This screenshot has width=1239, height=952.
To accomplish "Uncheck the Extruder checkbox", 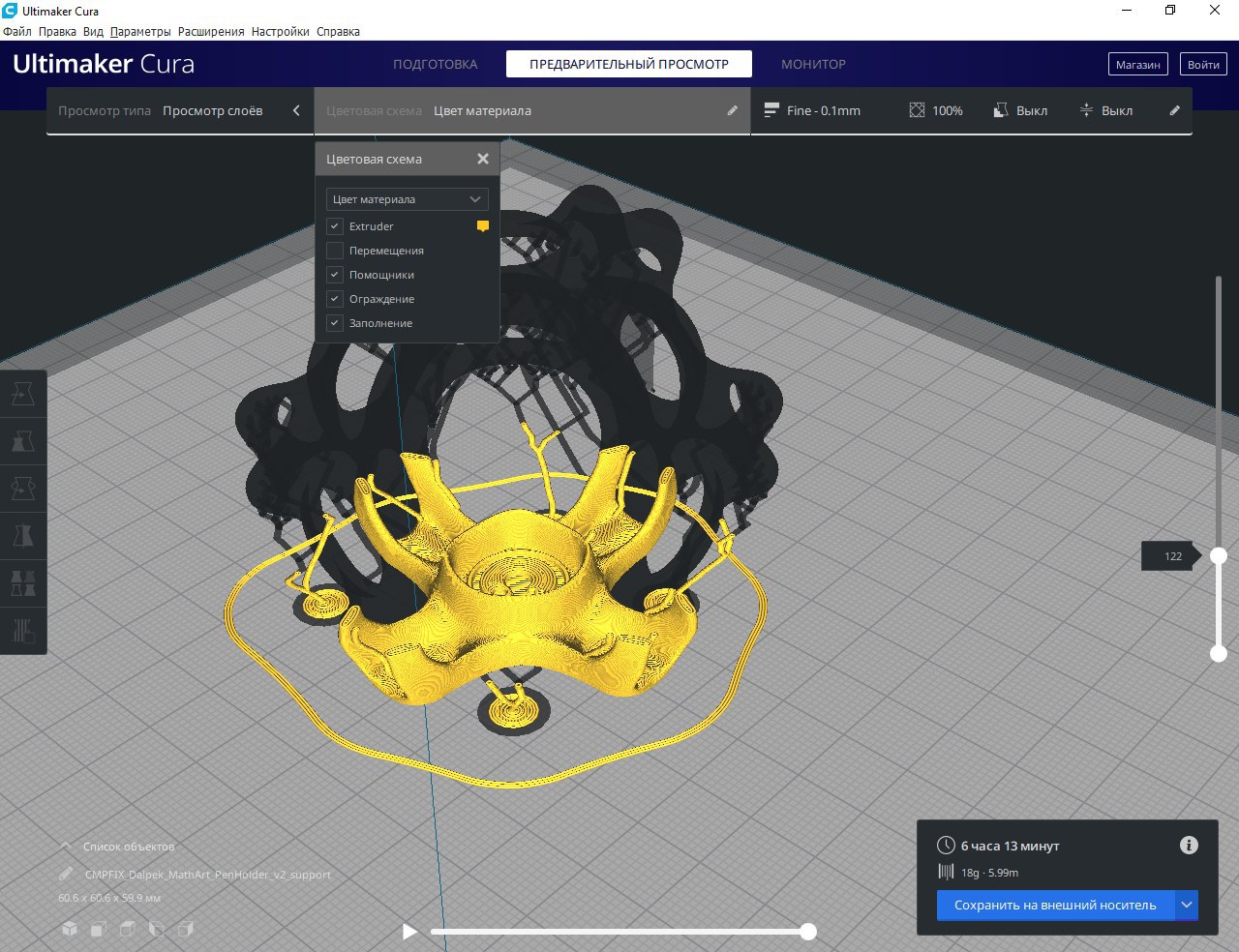I will pyautogui.click(x=335, y=226).
